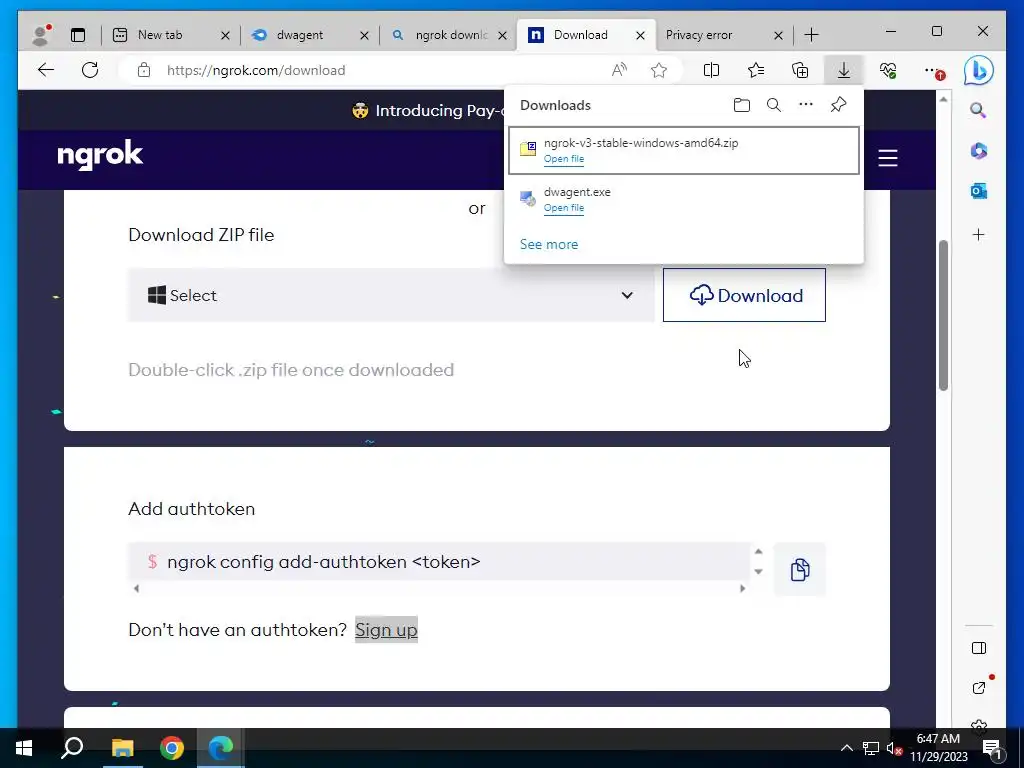
Task: Open the Bing Copilot sidebar button
Action: (978, 70)
